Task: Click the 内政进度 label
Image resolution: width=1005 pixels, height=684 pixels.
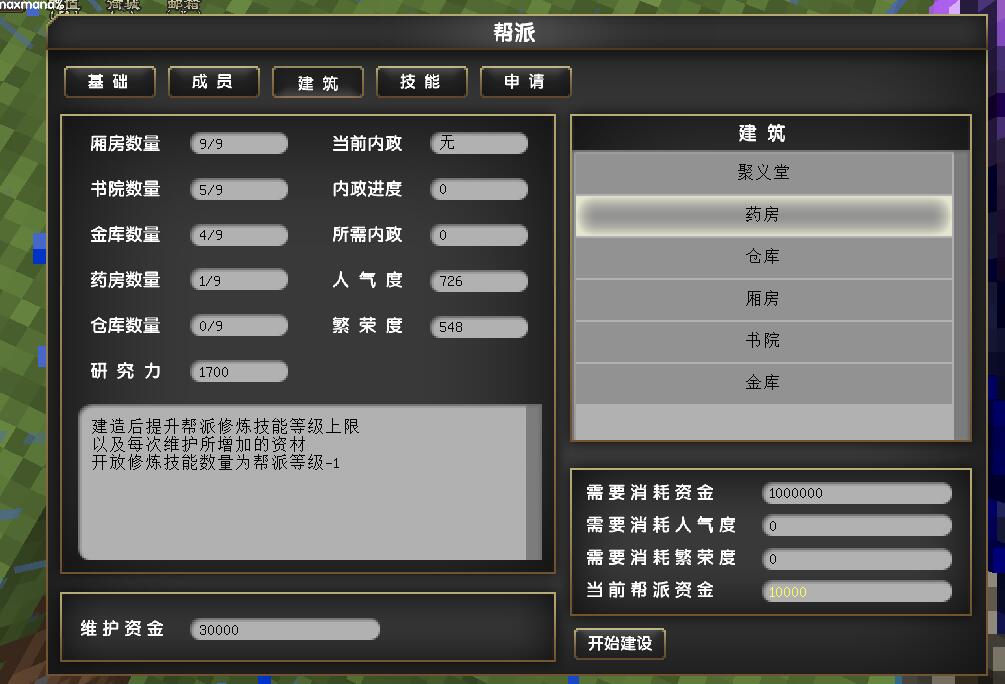Action: coord(367,189)
